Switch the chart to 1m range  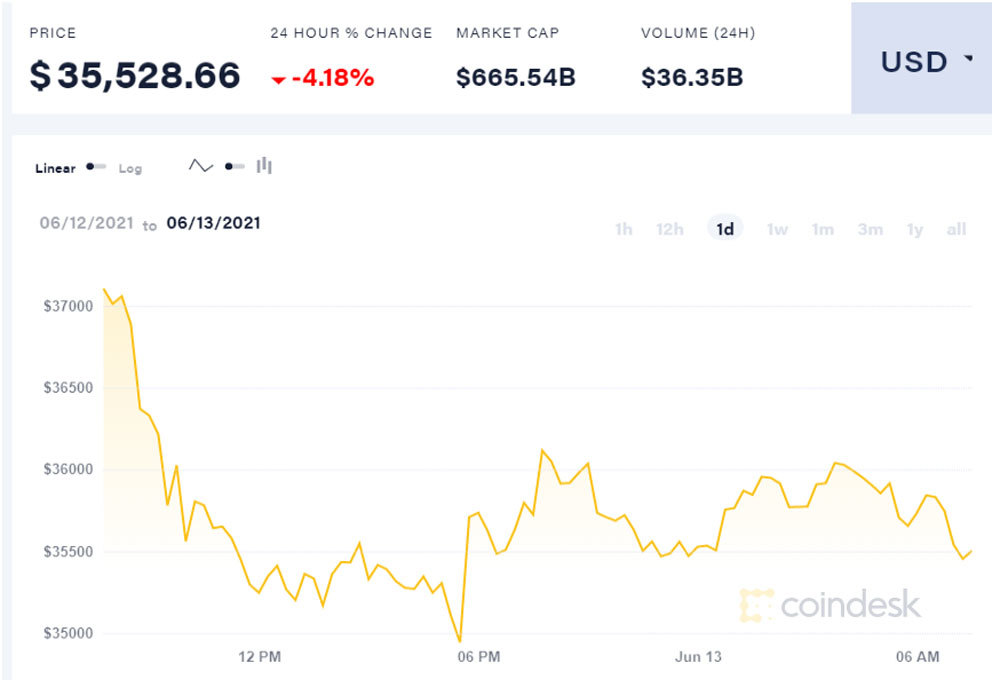pyautogui.click(x=822, y=229)
